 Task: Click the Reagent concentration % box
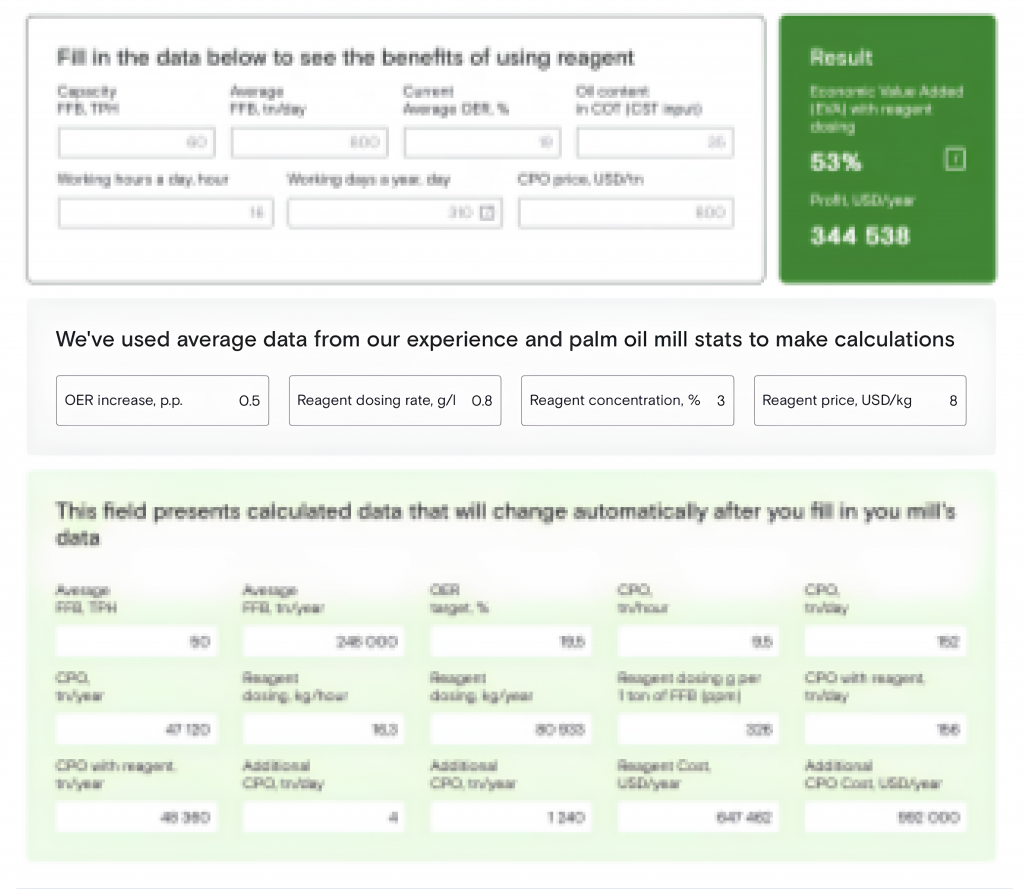628,400
